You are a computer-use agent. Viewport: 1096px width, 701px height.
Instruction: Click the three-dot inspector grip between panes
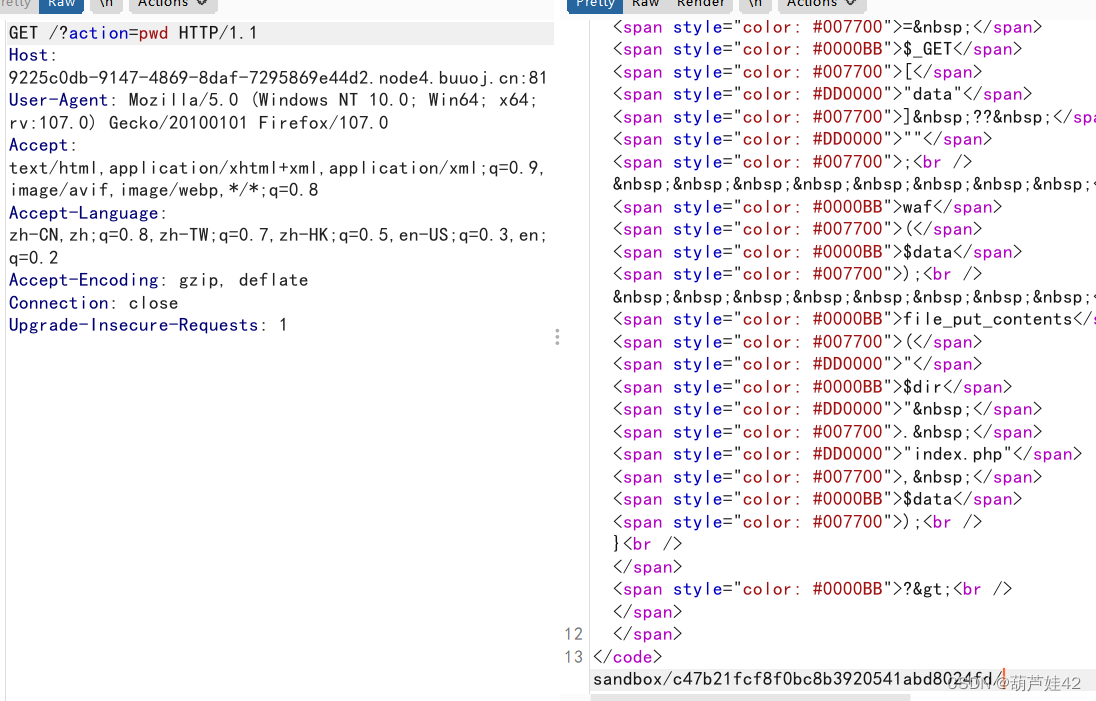click(x=557, y=337)
